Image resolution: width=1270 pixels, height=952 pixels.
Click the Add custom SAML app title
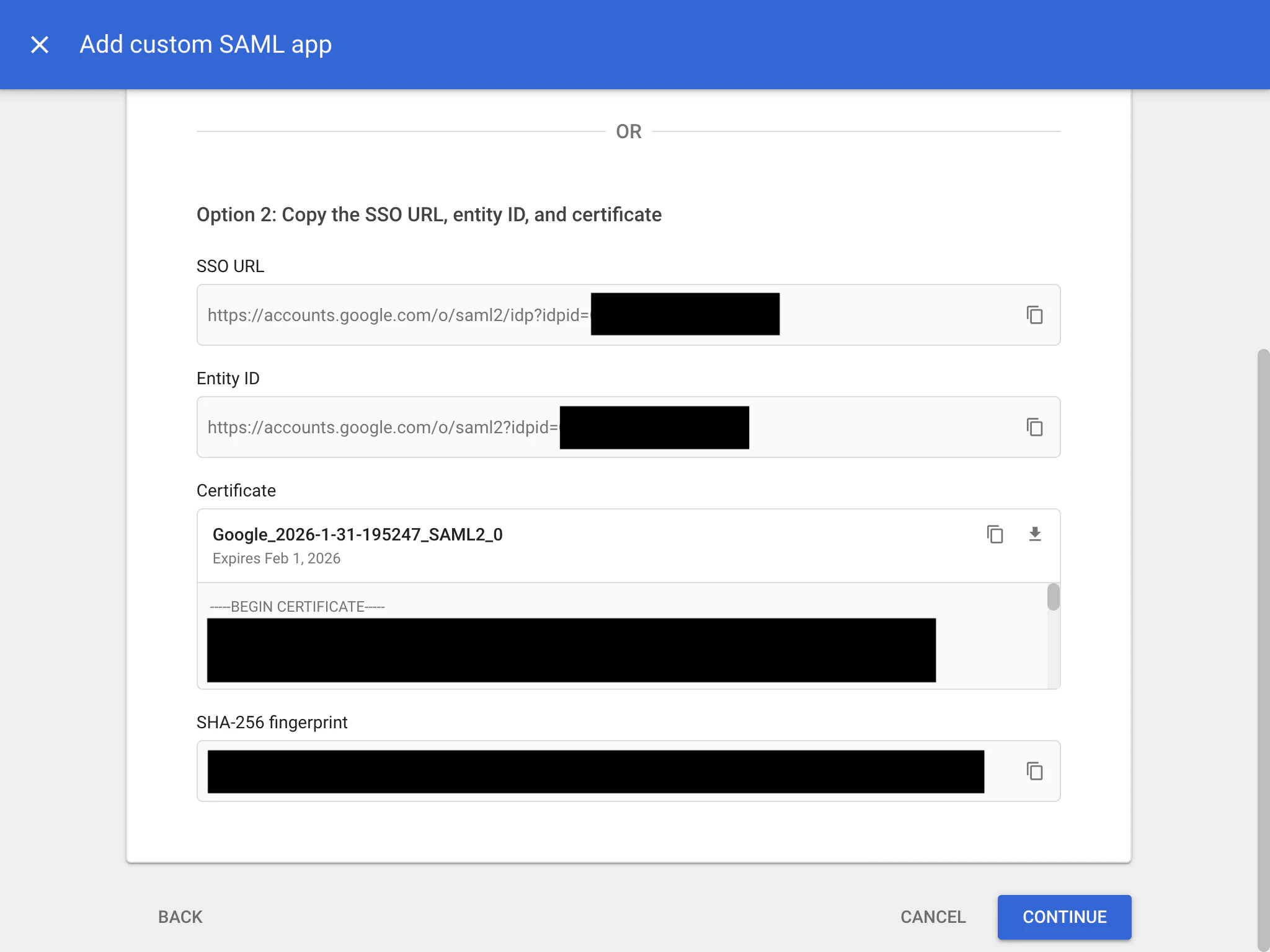pos(205,45)
